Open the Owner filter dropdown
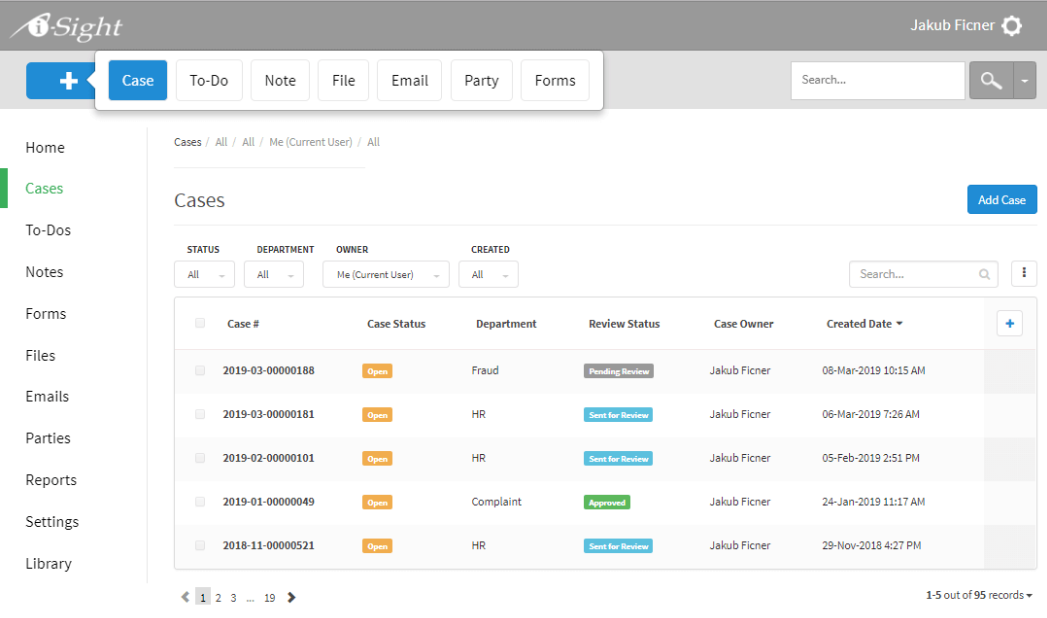 coord(386,274)
